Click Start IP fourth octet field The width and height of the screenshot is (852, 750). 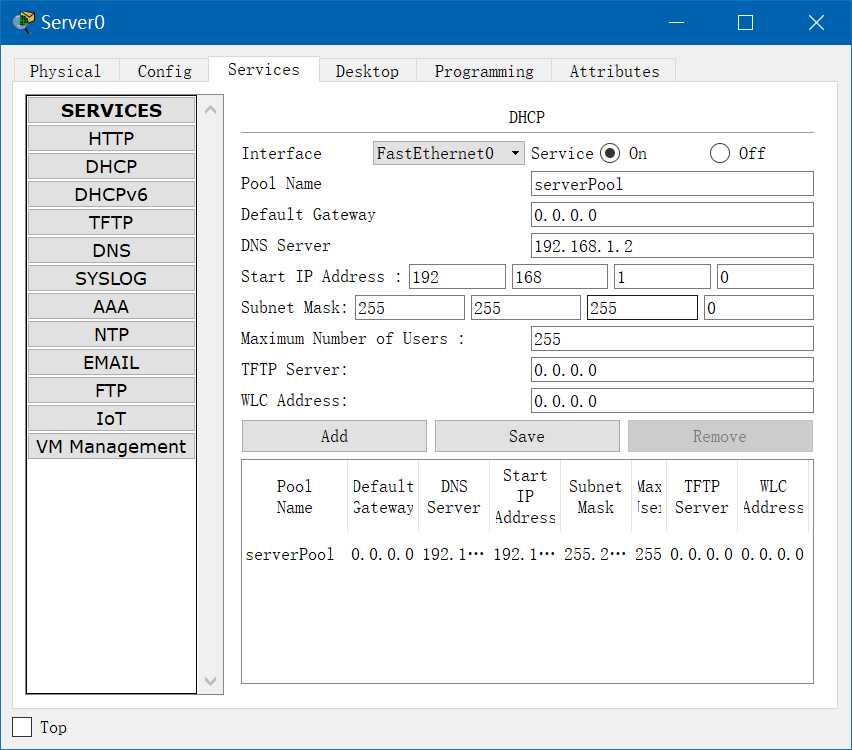click(x=765, y=277)
